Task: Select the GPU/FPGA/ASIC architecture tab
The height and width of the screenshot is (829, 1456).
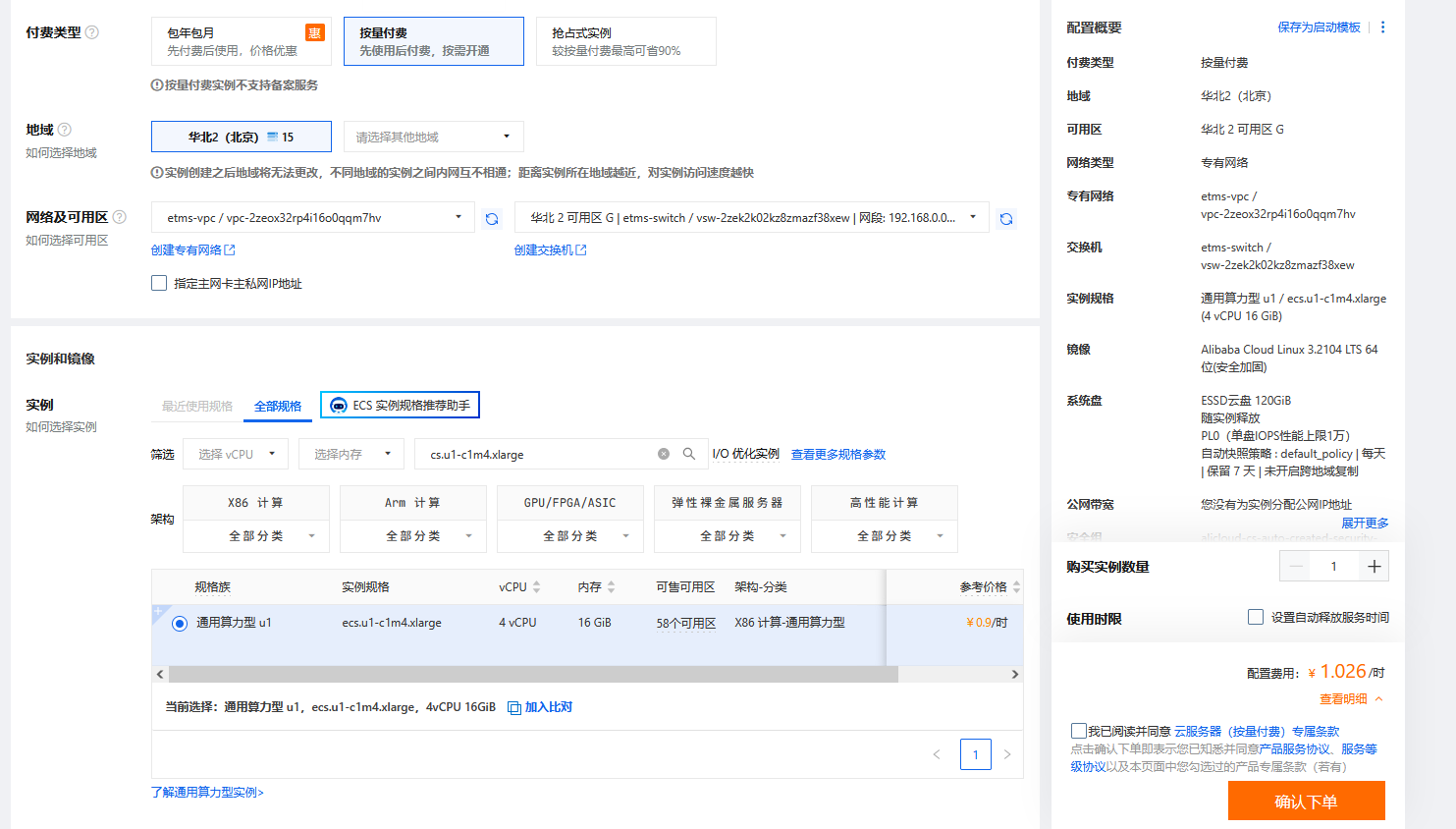Action: coord(570,503)
